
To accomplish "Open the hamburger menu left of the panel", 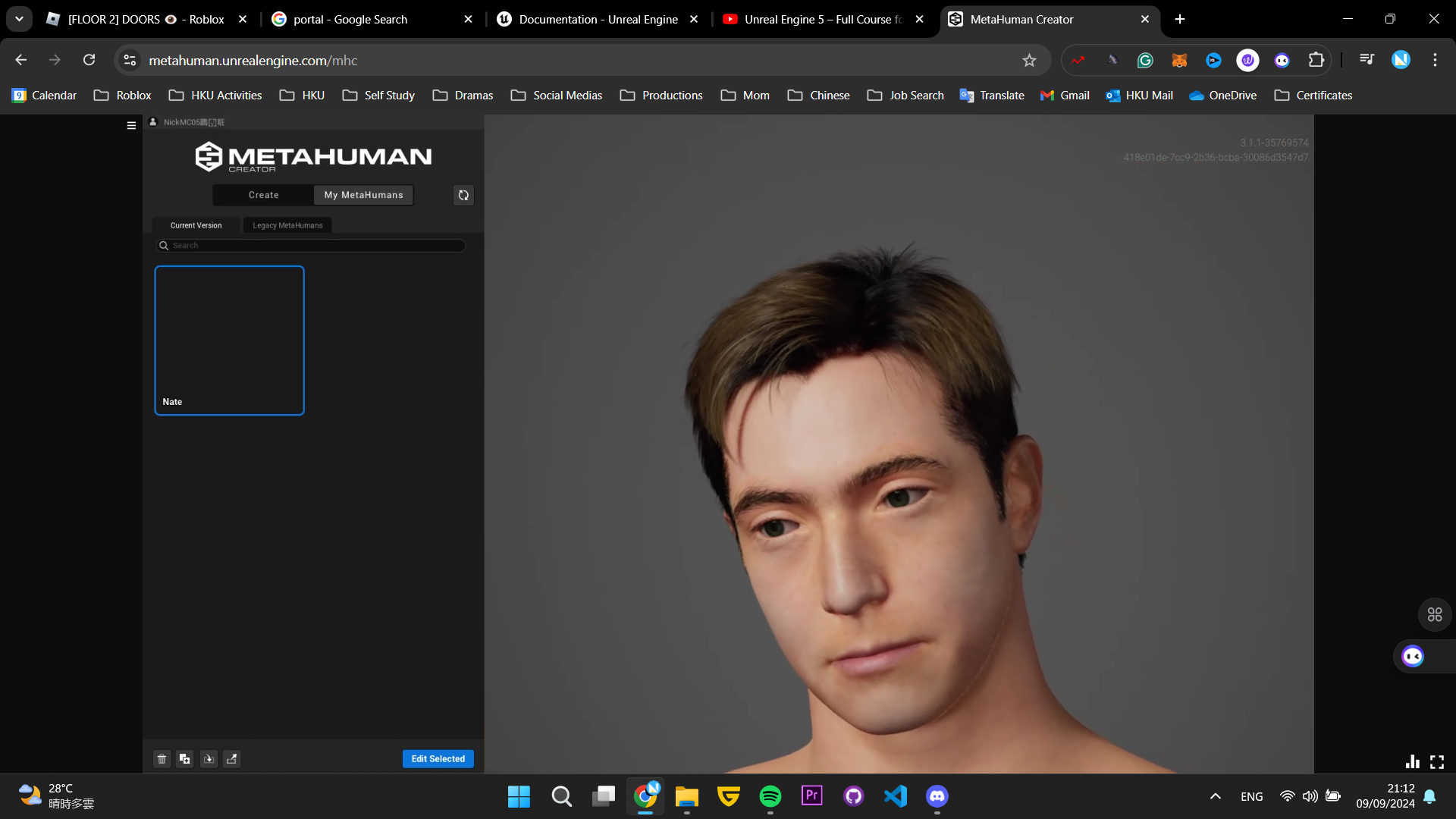I will coord(131,126).
